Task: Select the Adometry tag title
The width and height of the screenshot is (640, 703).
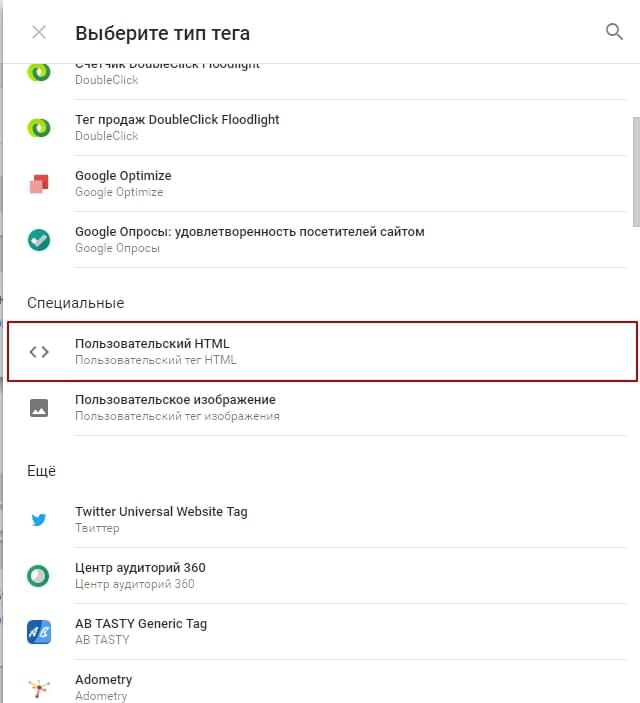Action: pos(104,680)
